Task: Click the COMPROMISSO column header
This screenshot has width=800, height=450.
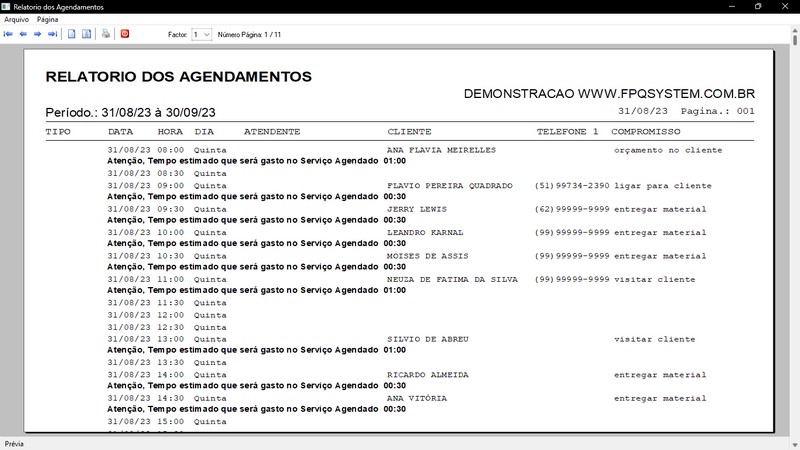Action: [x=646, y=132]
